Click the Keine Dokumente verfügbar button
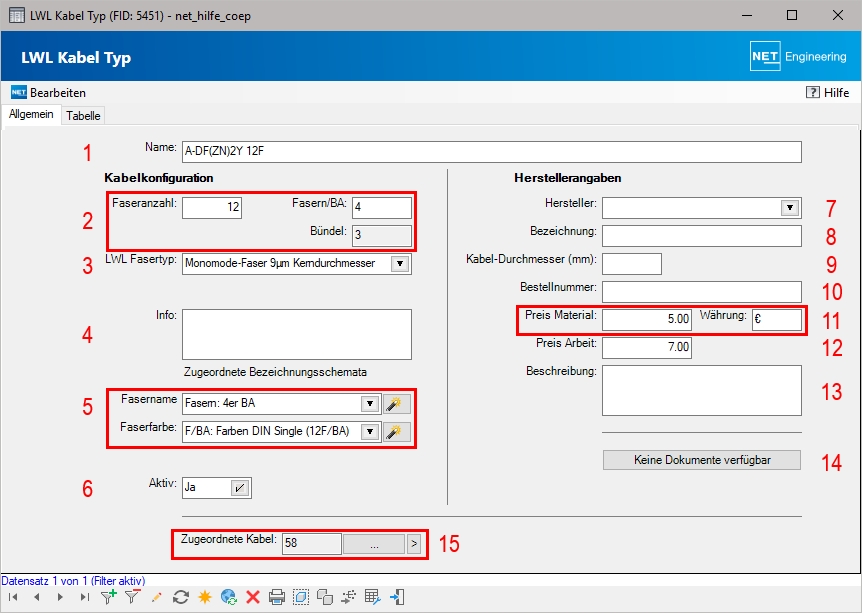The image size is (862, 613). (x=701, y=460)
